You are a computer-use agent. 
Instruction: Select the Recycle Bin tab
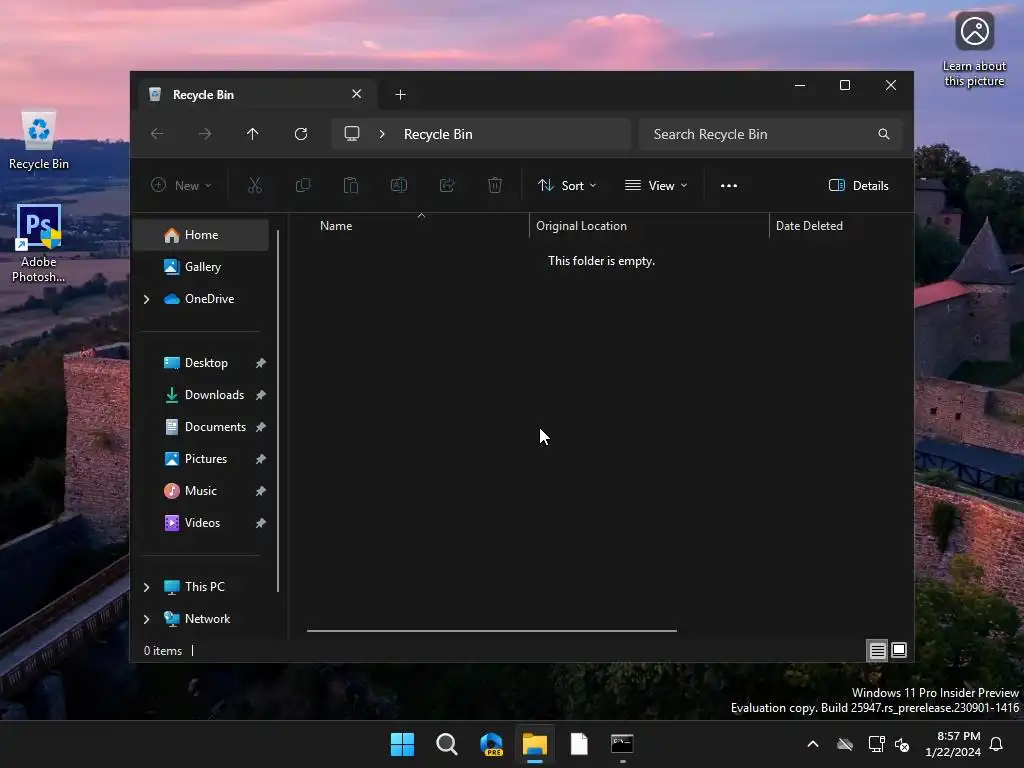(255, 95)
